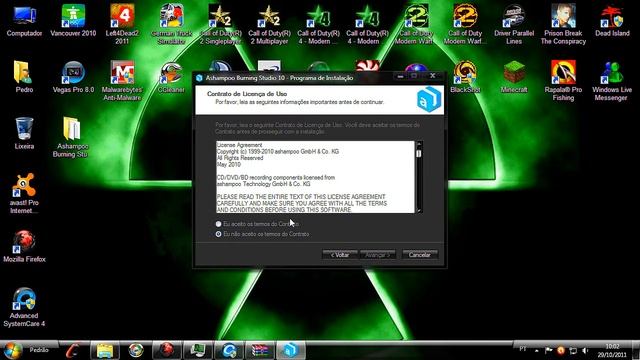Open the volume control in tray
The image size is (640, 360).
tap(585, 351)
